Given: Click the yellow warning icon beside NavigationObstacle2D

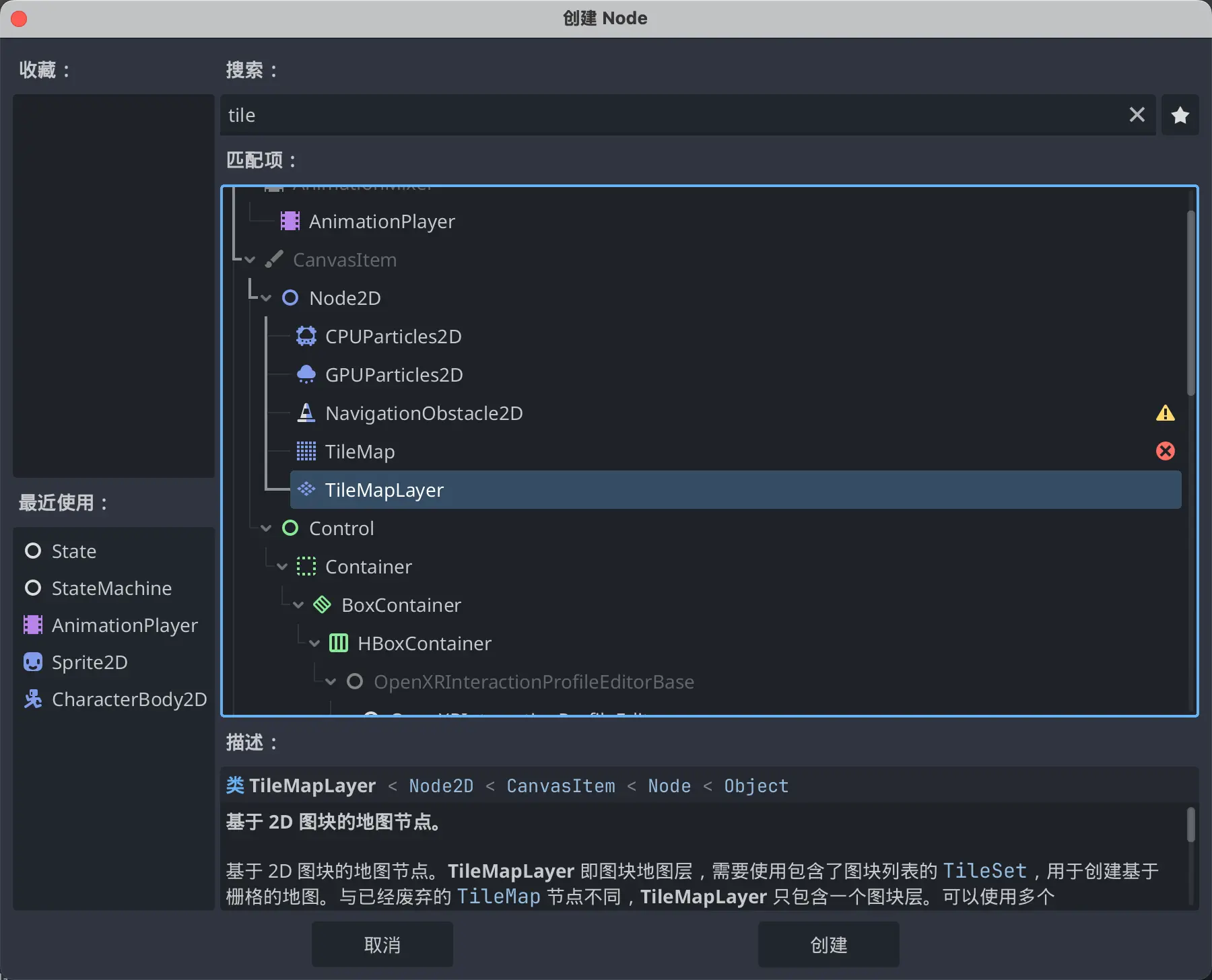Looking at the screenshot, I should [1165, 413].
